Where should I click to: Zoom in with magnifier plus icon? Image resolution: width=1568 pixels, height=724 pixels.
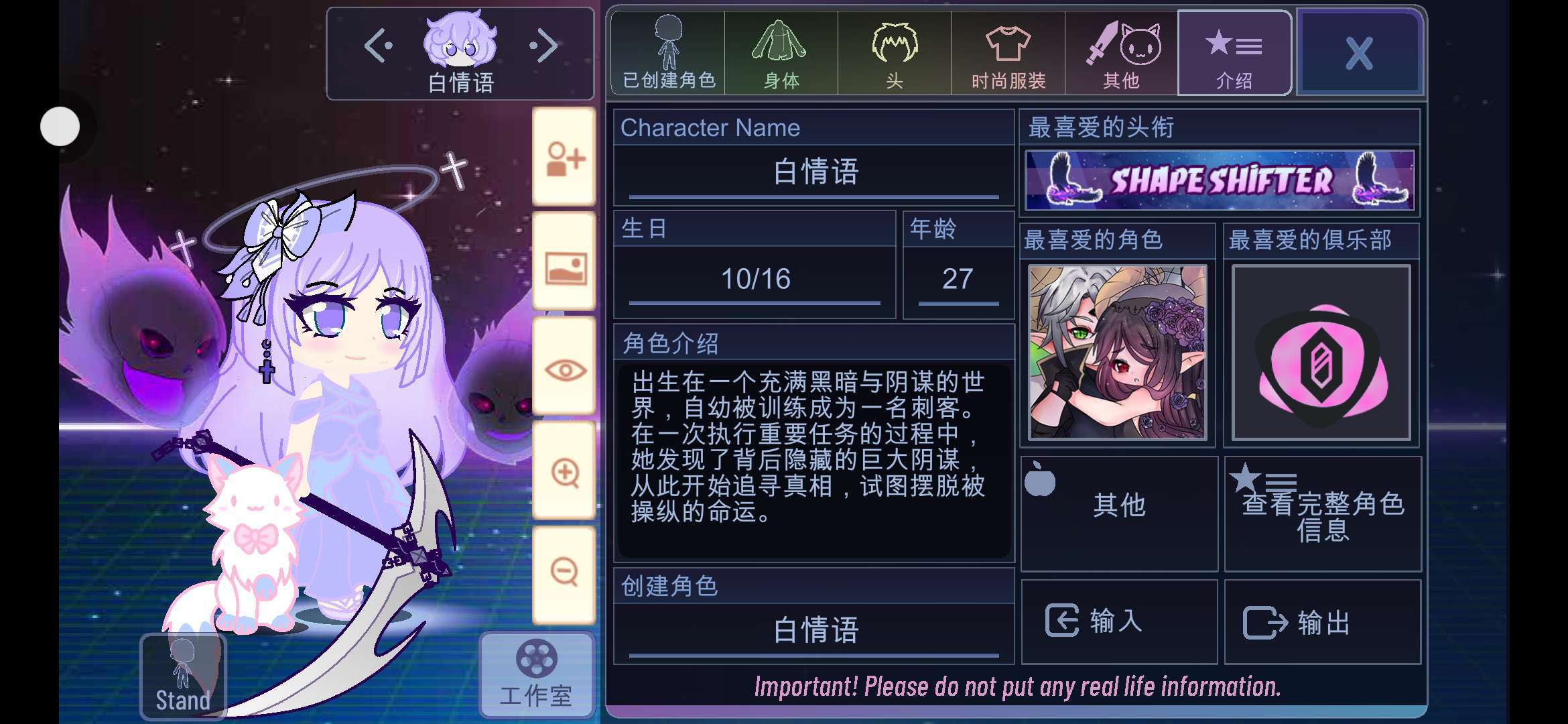click(x=564, y=472)
